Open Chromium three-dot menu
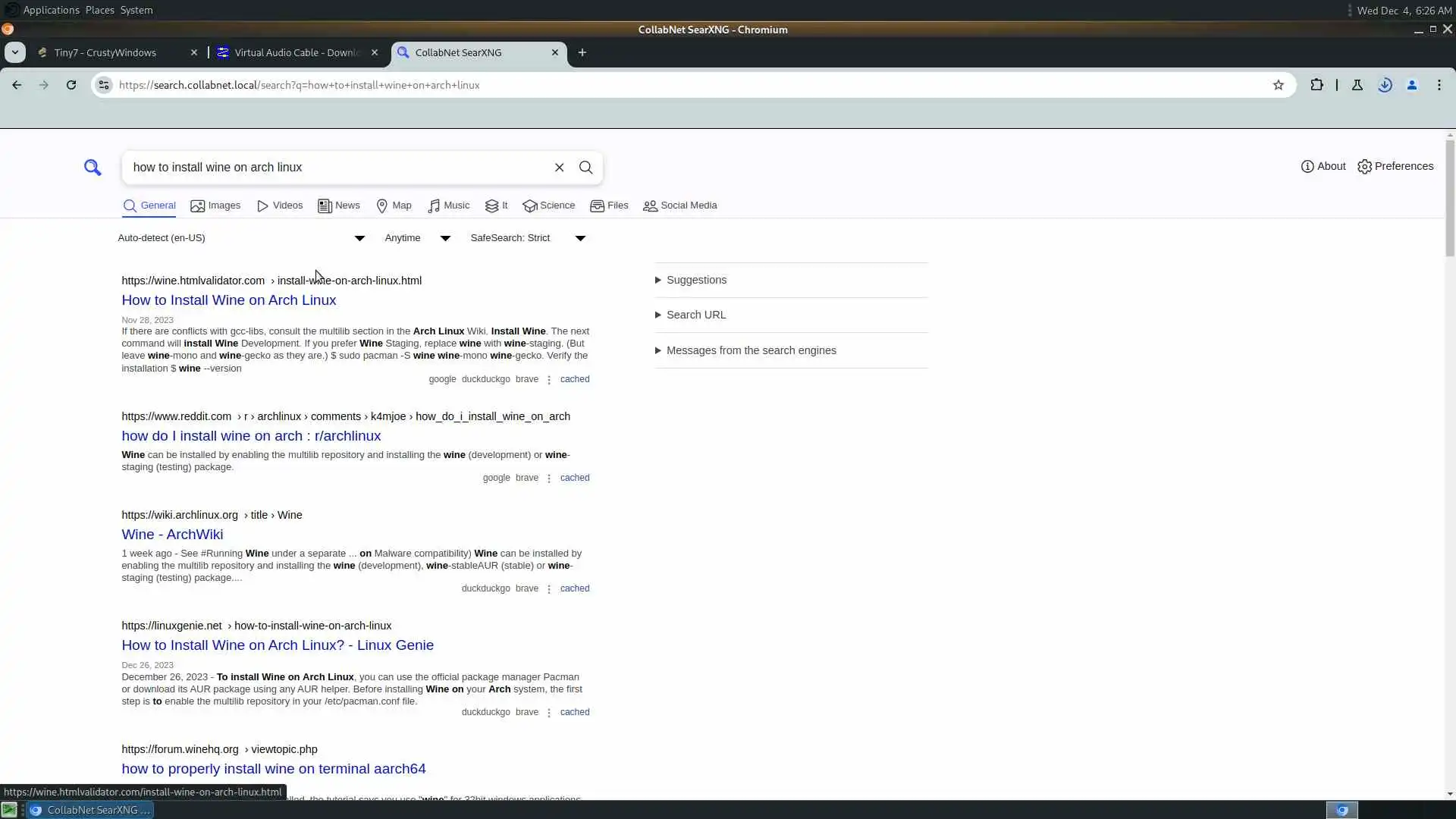Viewport: 1456px width, 819px height. pyautogui.click(x=1439, y=85)
